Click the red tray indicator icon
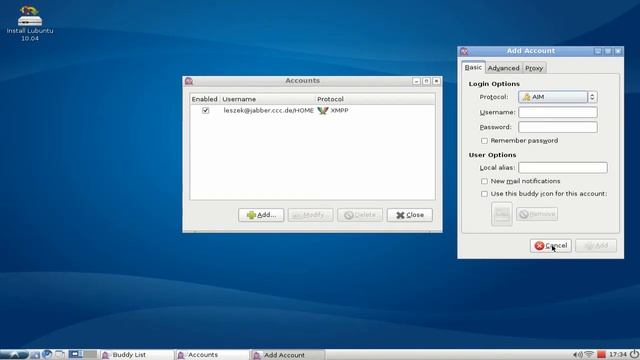The image size is (640, 360). [x=601, y=354]
